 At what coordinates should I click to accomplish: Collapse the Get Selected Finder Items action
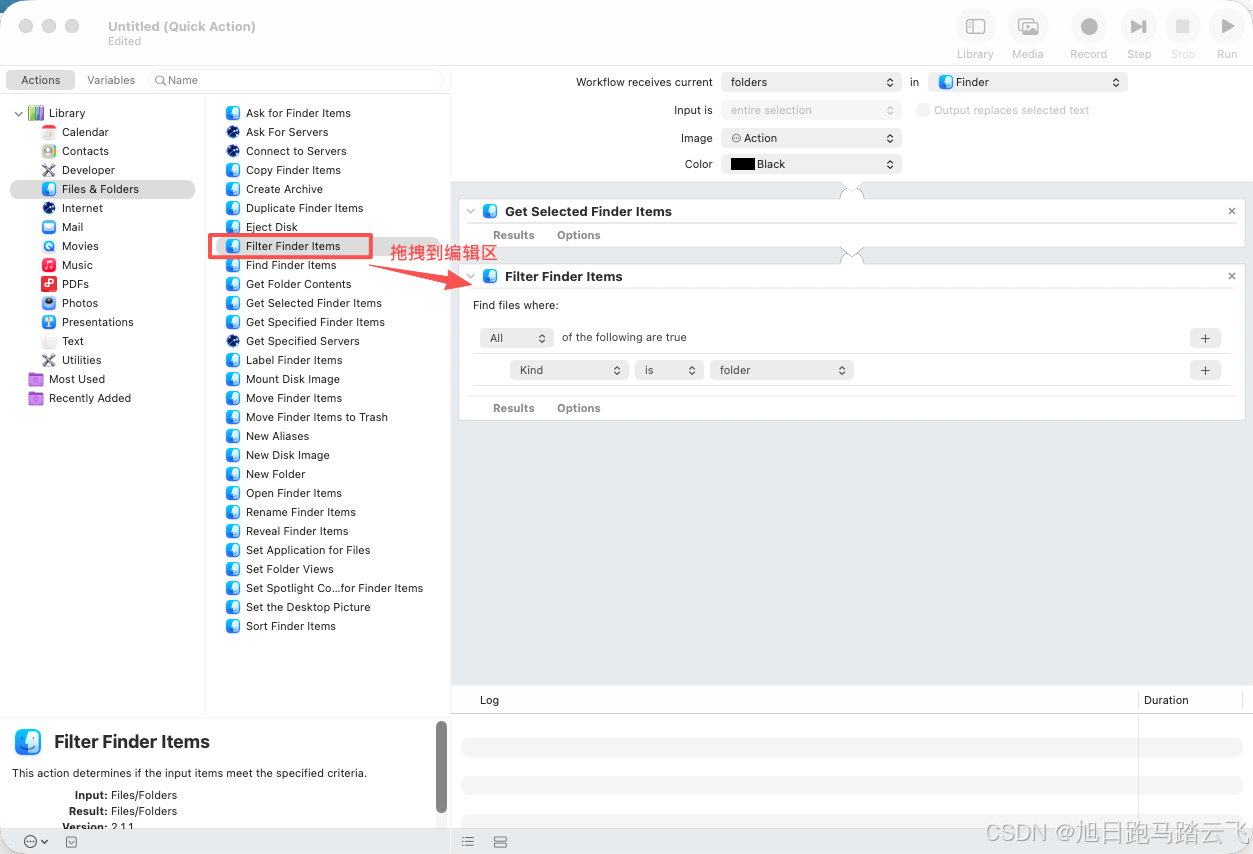471,211
